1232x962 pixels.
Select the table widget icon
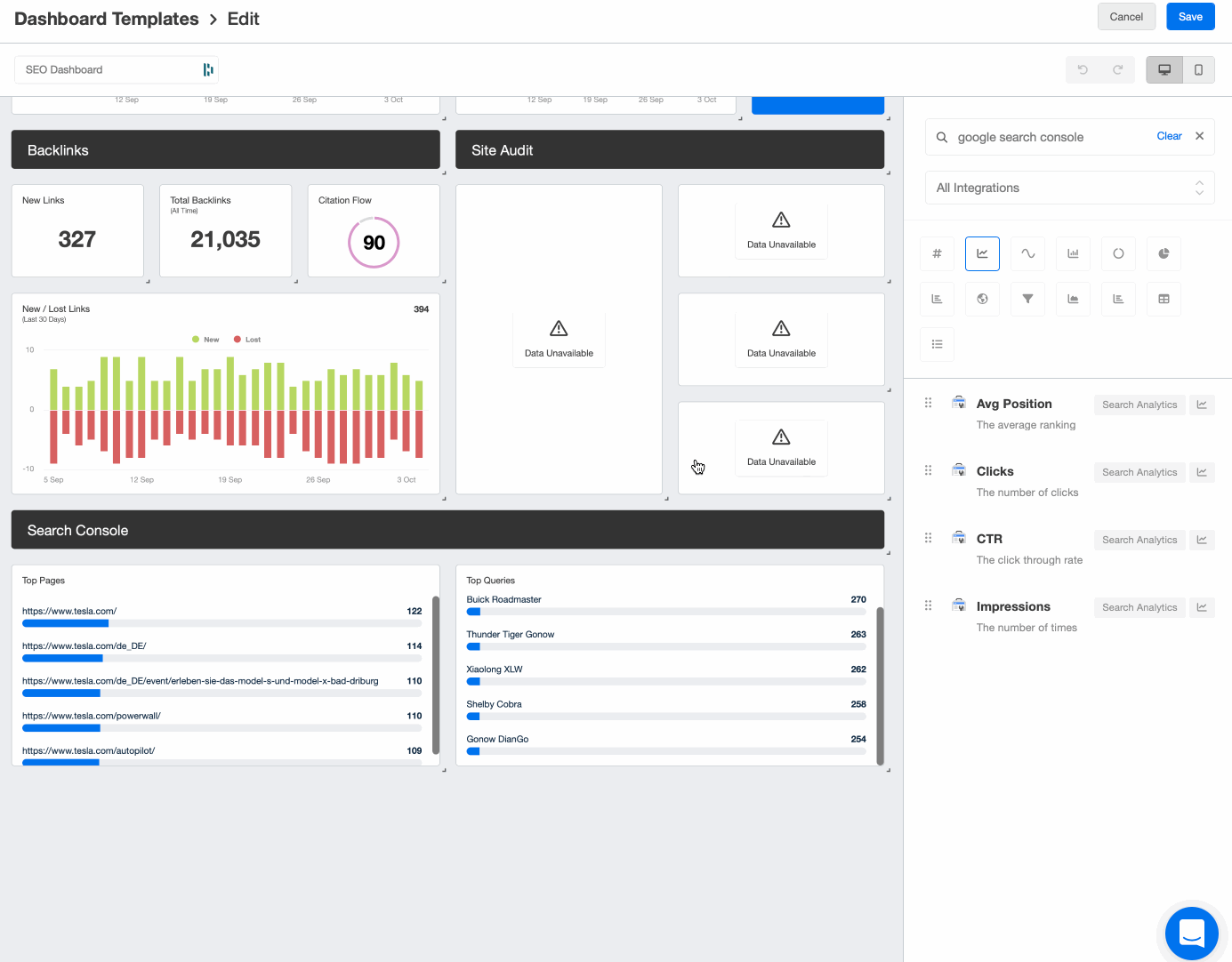tap(1164, 299)
